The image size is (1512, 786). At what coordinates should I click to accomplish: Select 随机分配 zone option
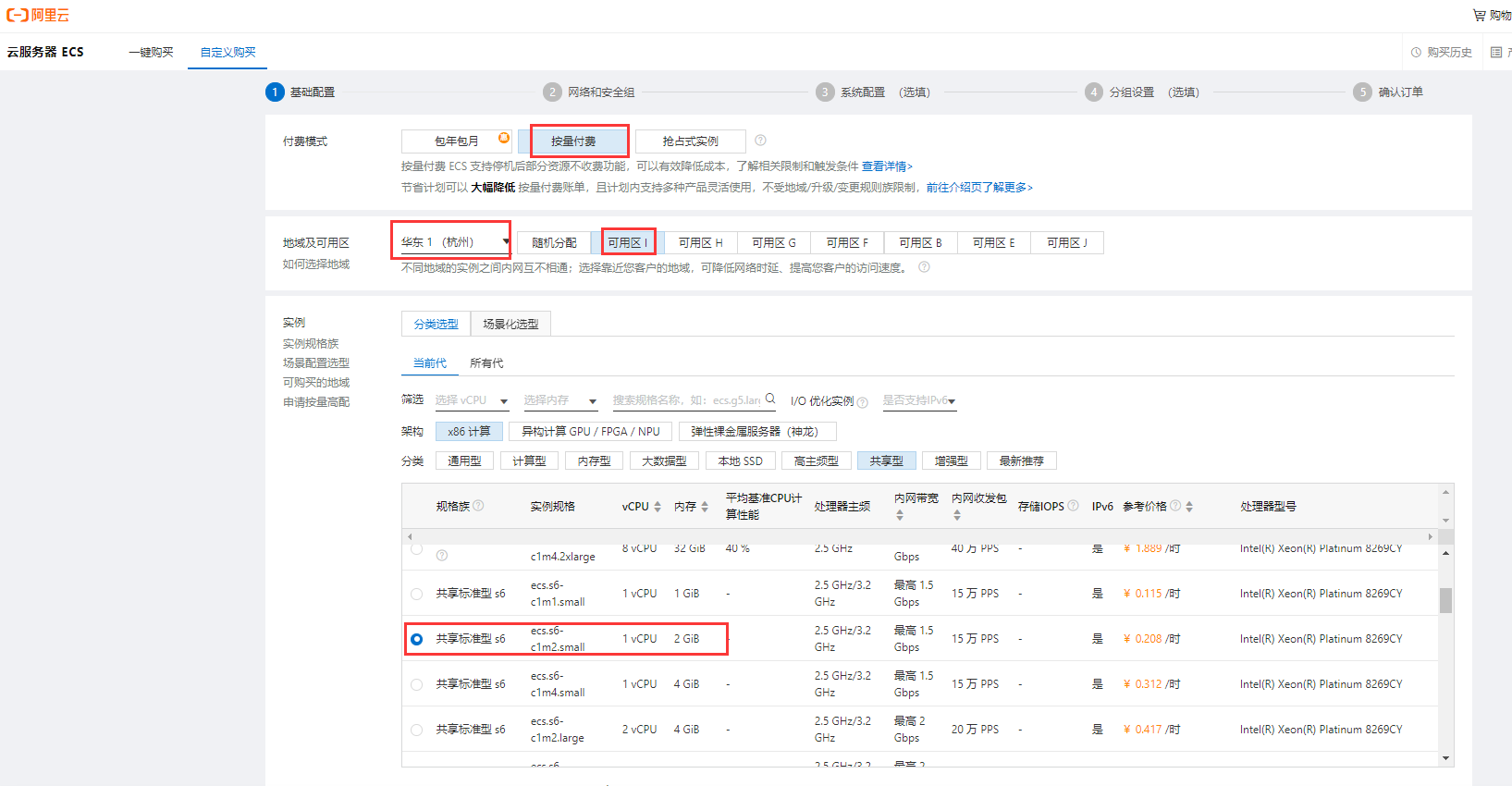tap(554, 242)
